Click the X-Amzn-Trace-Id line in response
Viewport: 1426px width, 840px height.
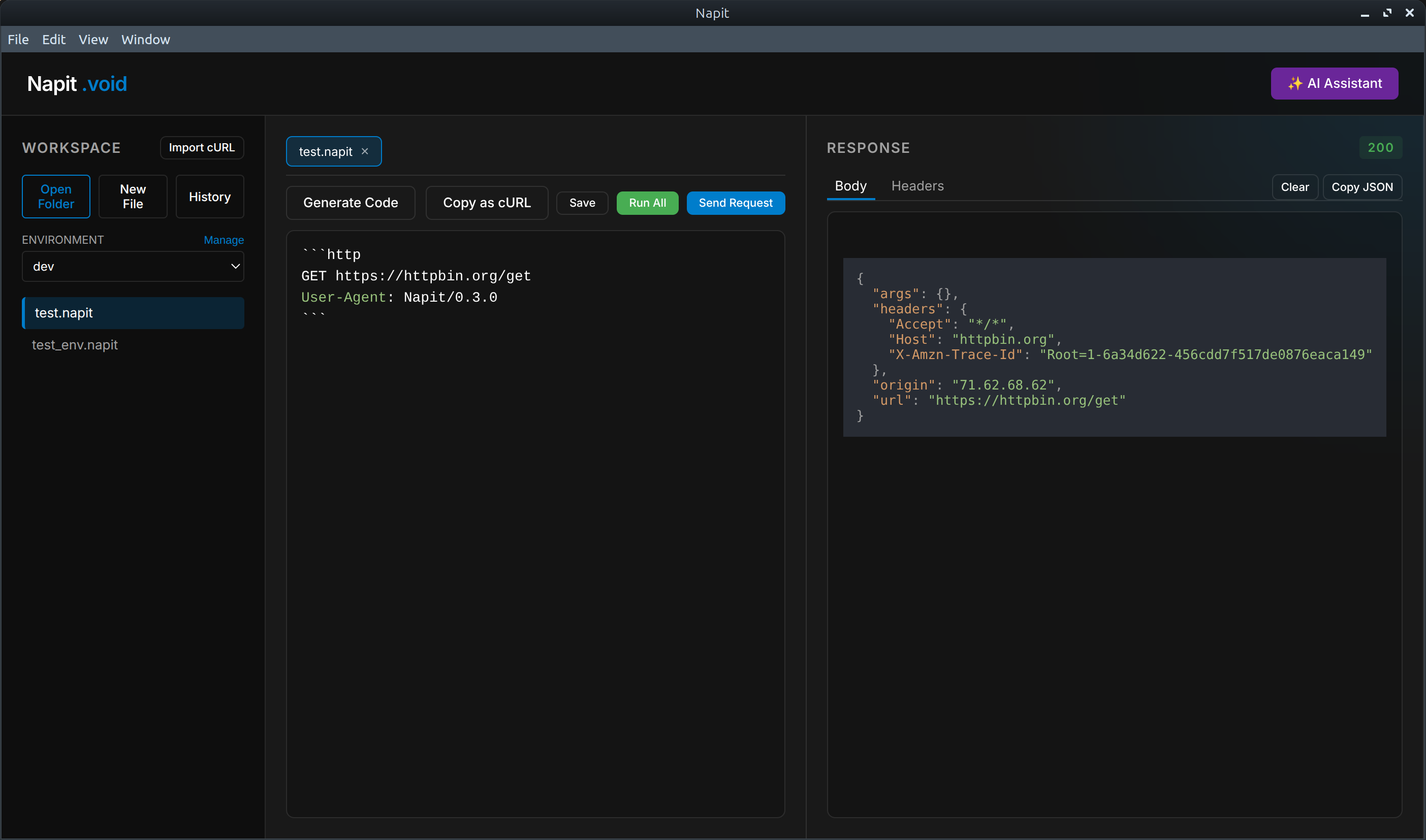click(x=1130, y=354)
